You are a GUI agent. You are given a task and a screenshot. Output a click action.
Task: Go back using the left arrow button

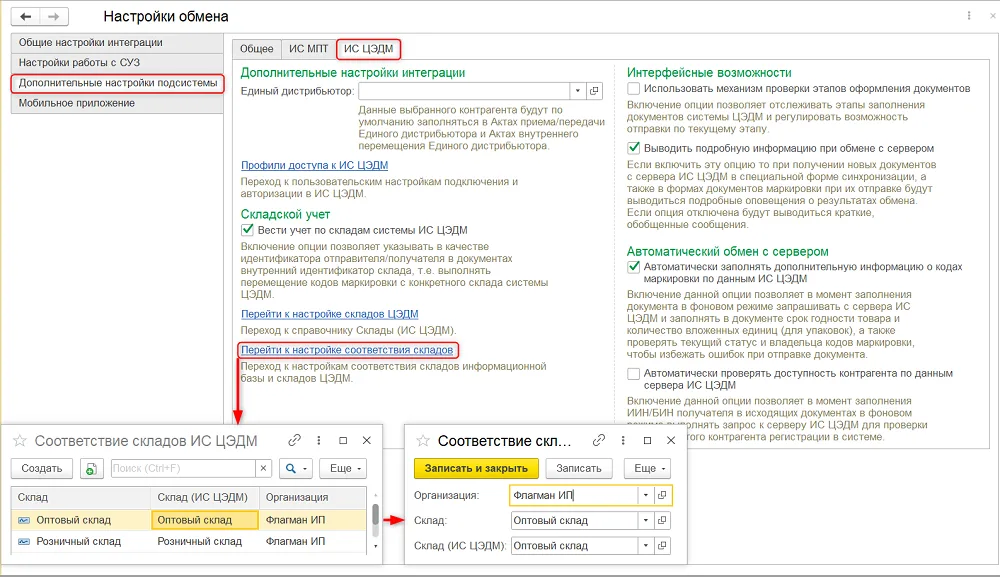26,17
